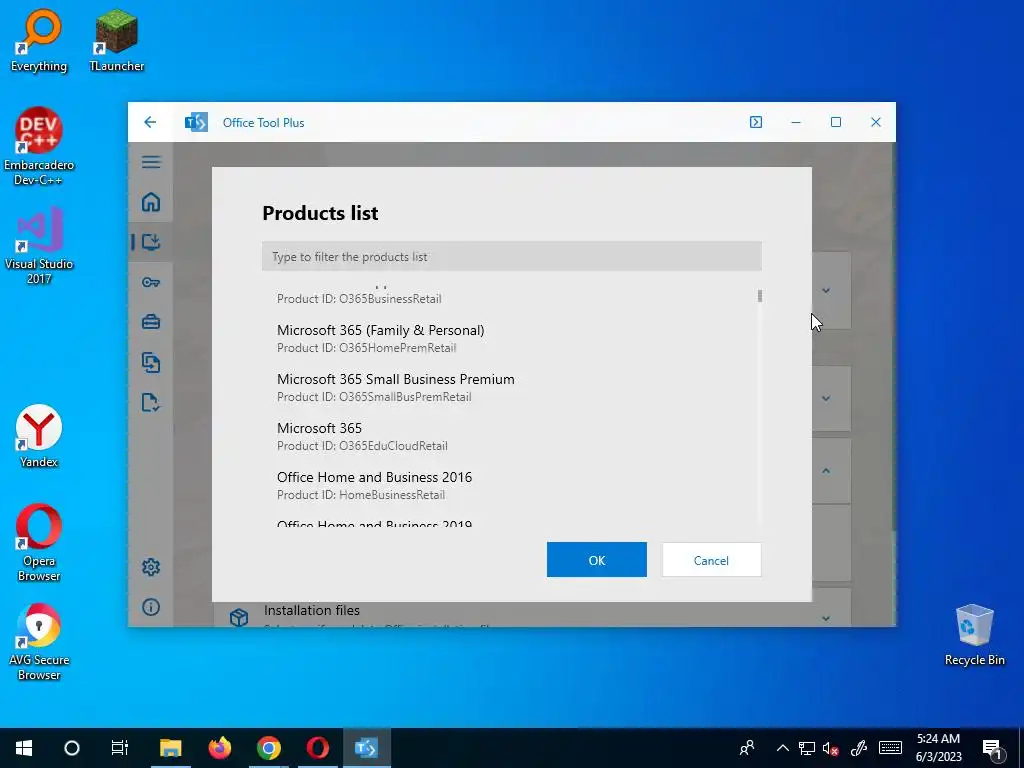This screenshot has width=1024, height=768.
Task: Open the Home page icon in the sidebar
Action: [151, 202]
